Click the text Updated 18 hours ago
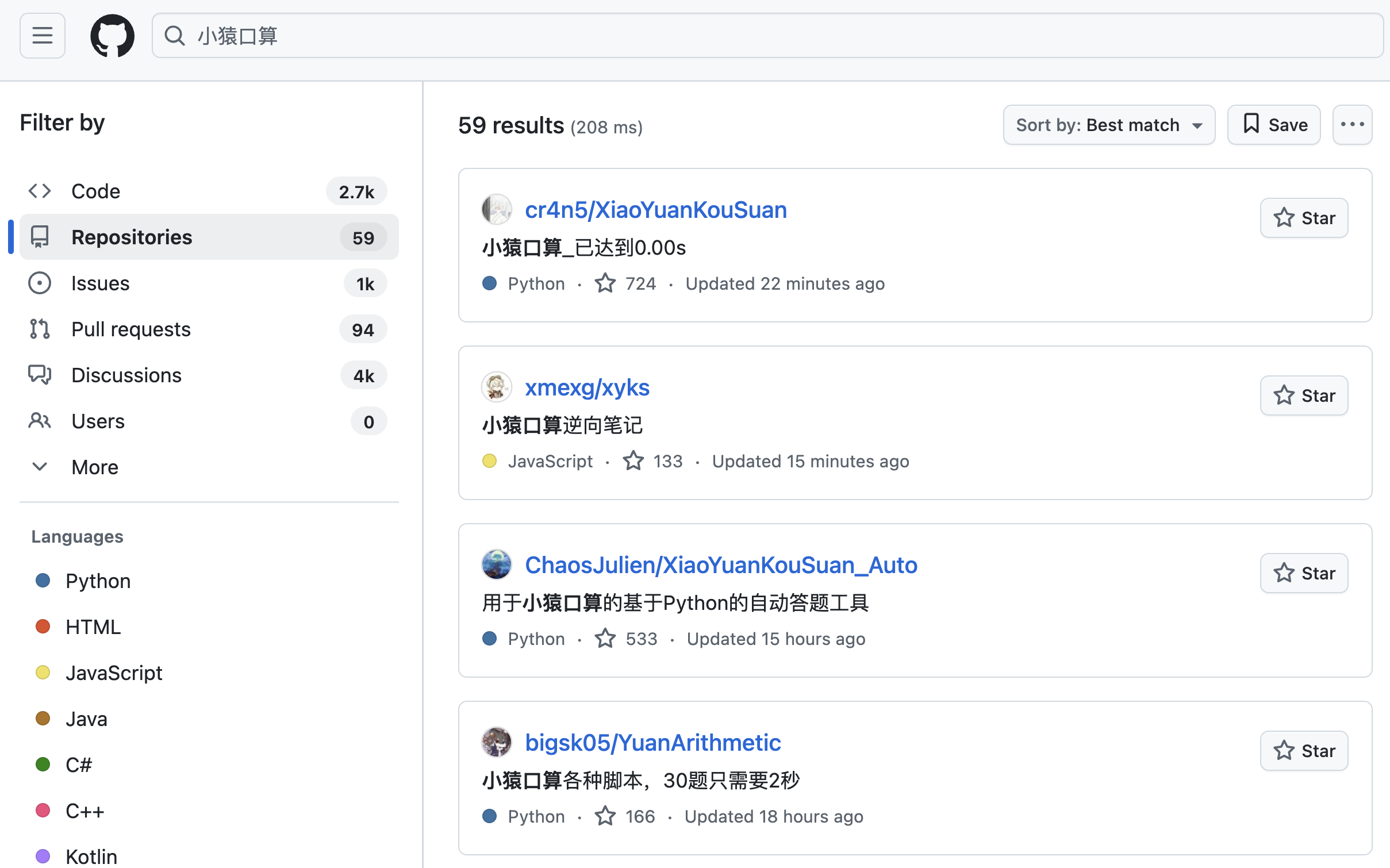Image resolution: width=1390 pixels, height=868 pixels. click(774, 816)
